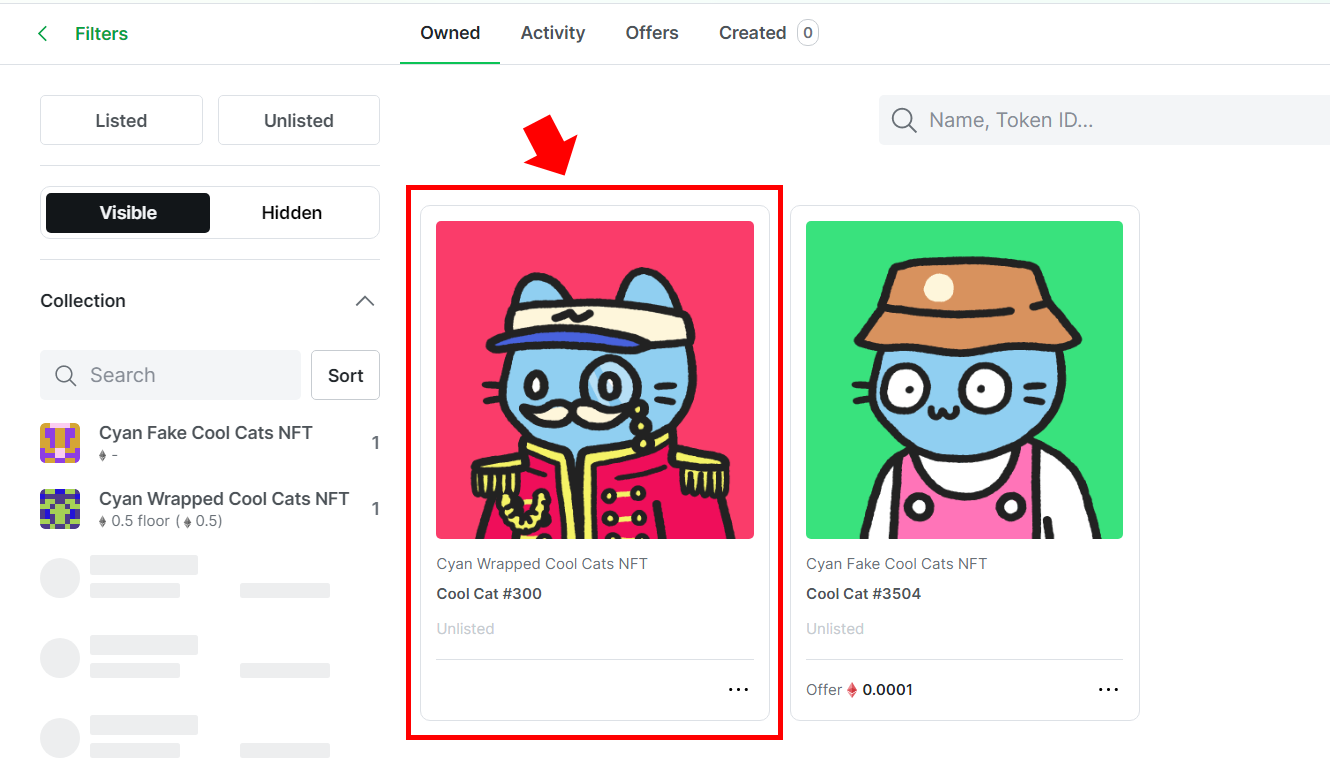Show Visible items
1330x765 pixels.
pyautogui.click(x=128, y=213)
